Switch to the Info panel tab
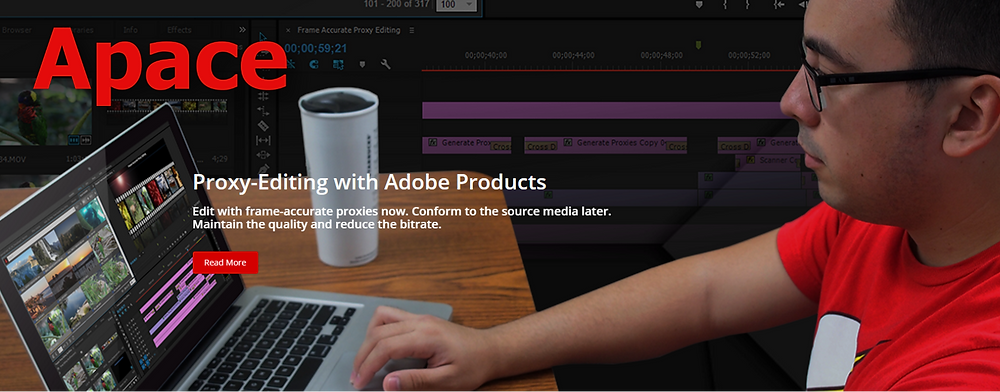The image size is (1000, 392). click(x=130, y=30)
